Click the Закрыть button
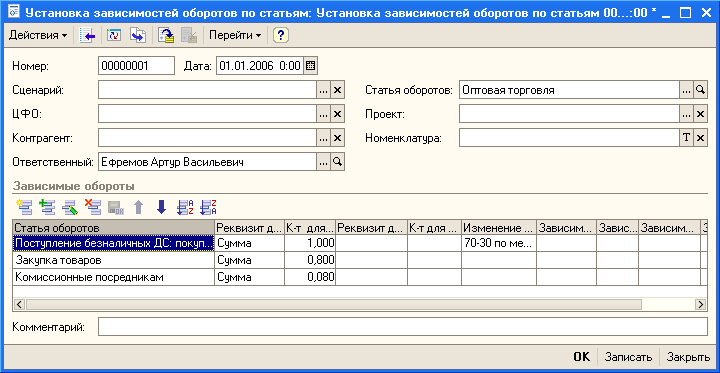Viewport: 720px width, 373px height. pos(688,357)
